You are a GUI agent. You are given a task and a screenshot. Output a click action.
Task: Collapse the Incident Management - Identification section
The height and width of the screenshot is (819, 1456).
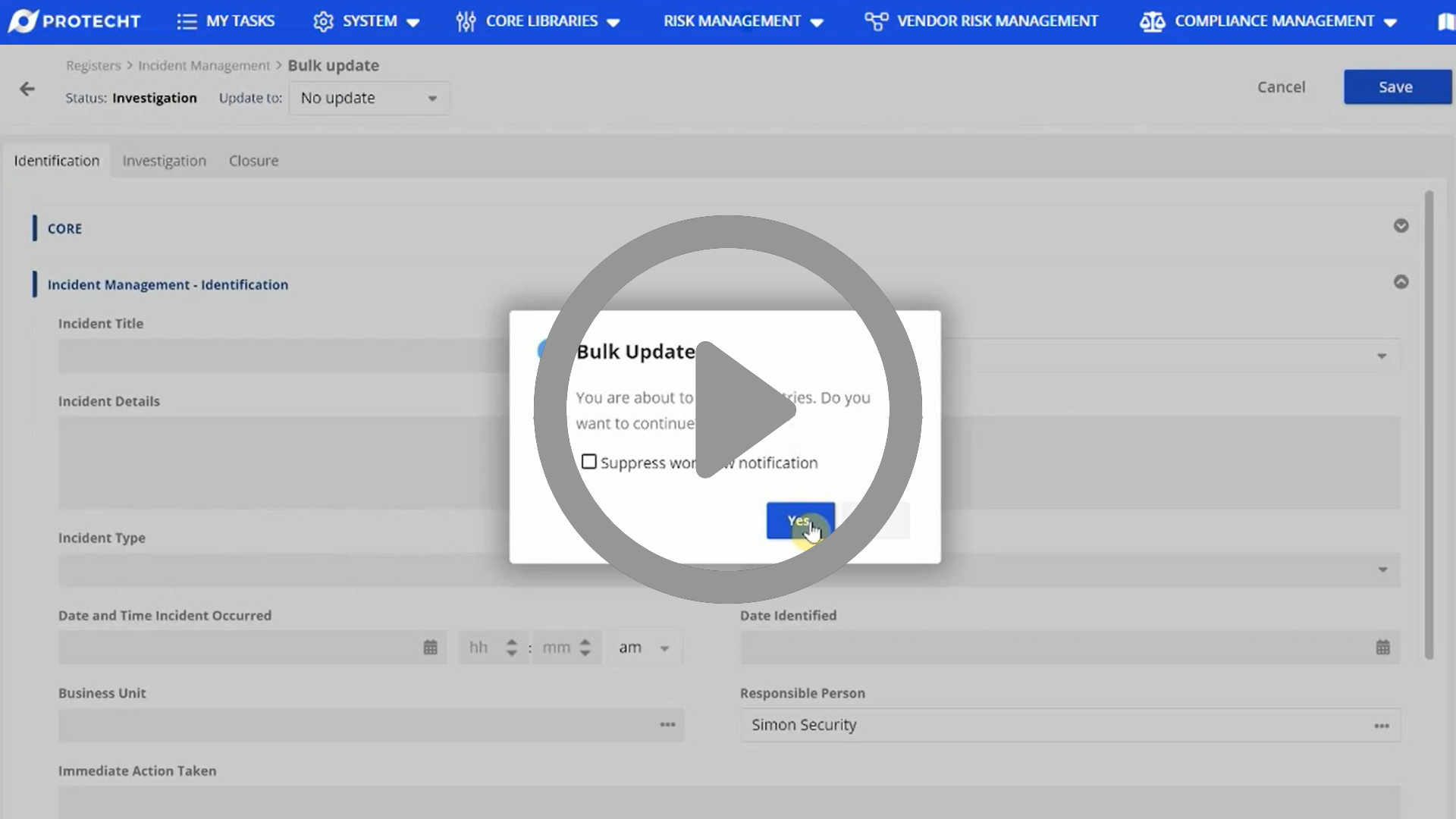coord(1401,281)
